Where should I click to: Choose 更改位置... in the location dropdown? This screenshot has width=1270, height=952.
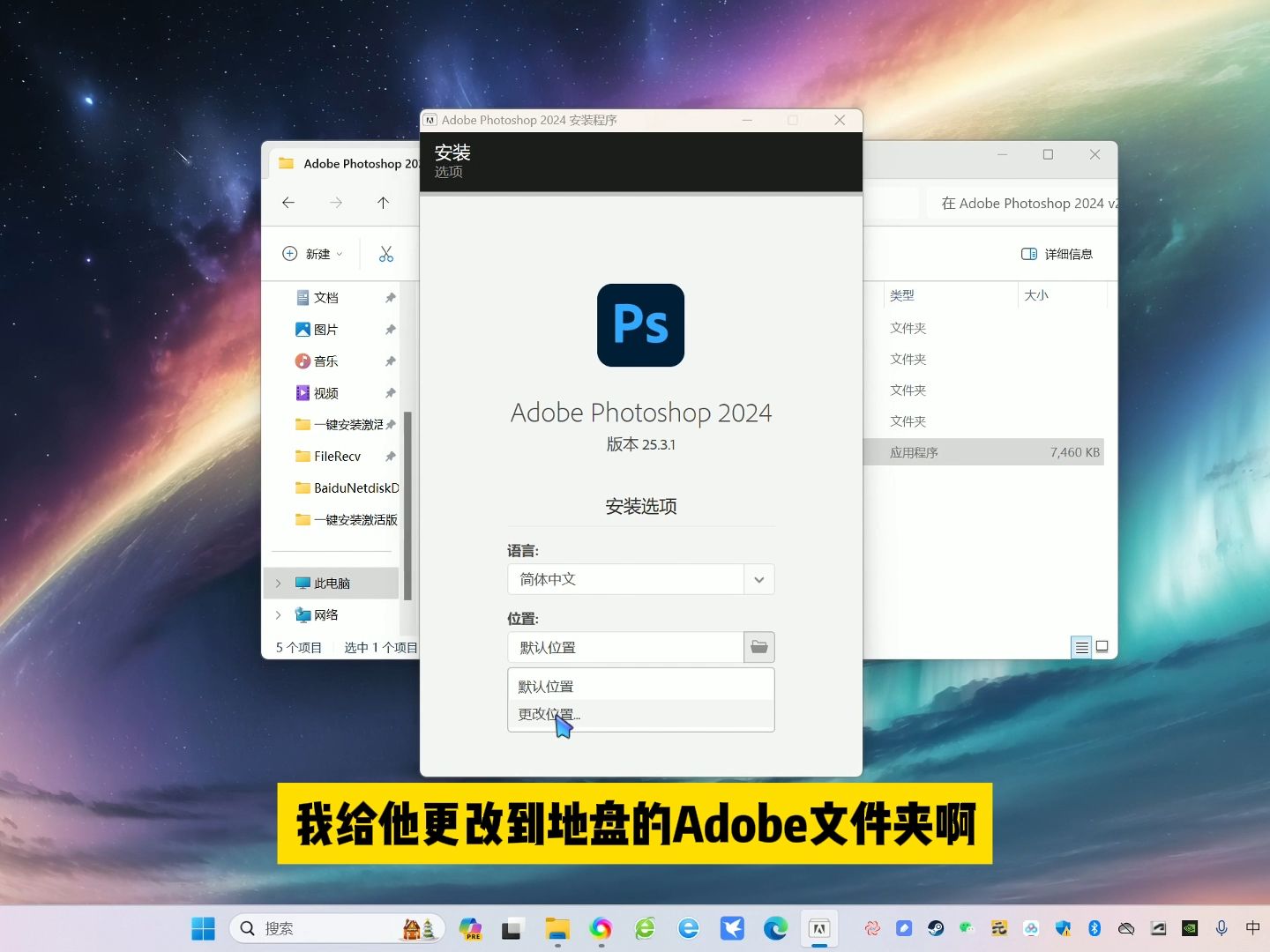(640, 714)
